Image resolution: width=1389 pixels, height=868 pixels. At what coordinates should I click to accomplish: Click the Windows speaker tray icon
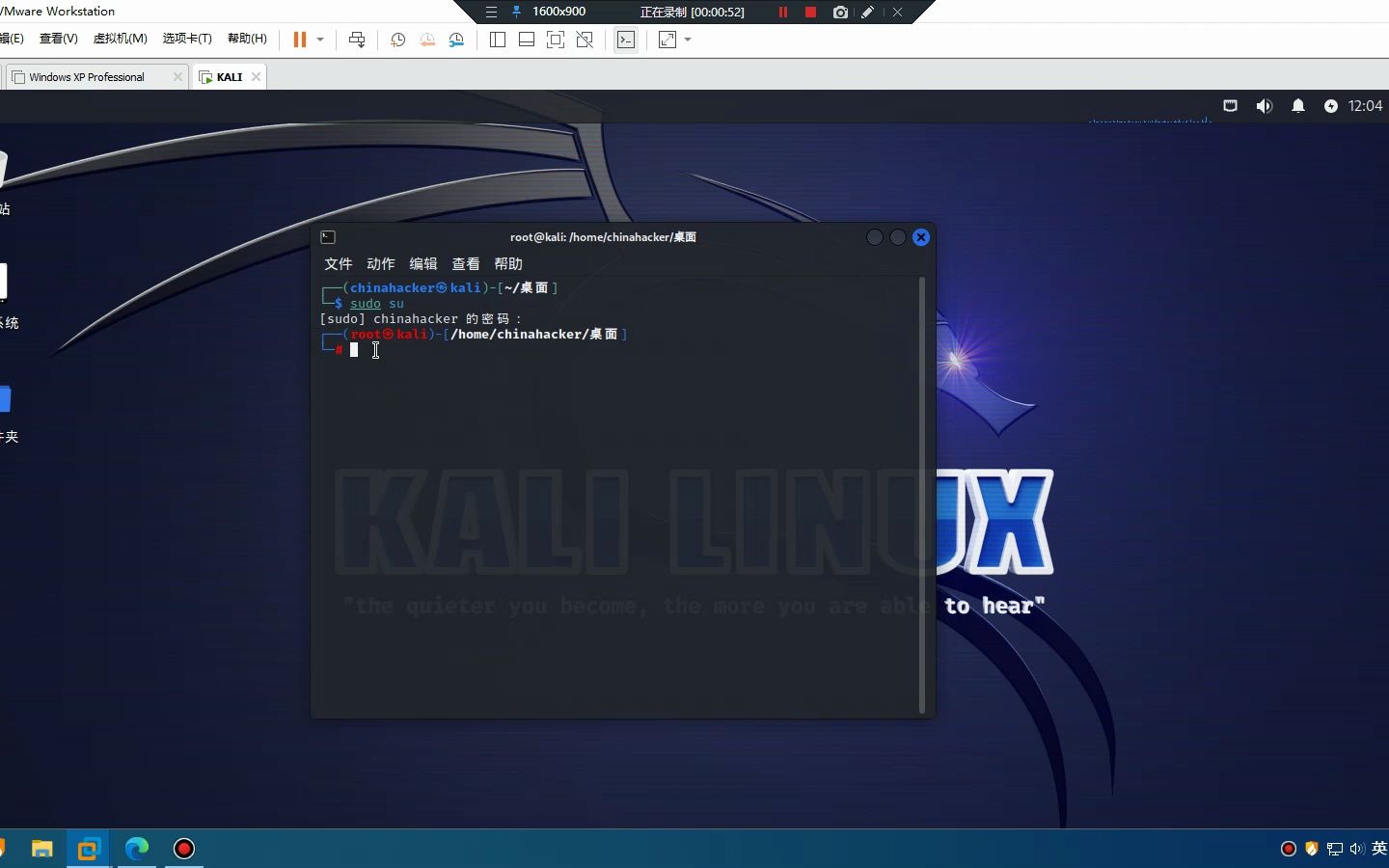pyautogui.click(x=1357, y=849)
